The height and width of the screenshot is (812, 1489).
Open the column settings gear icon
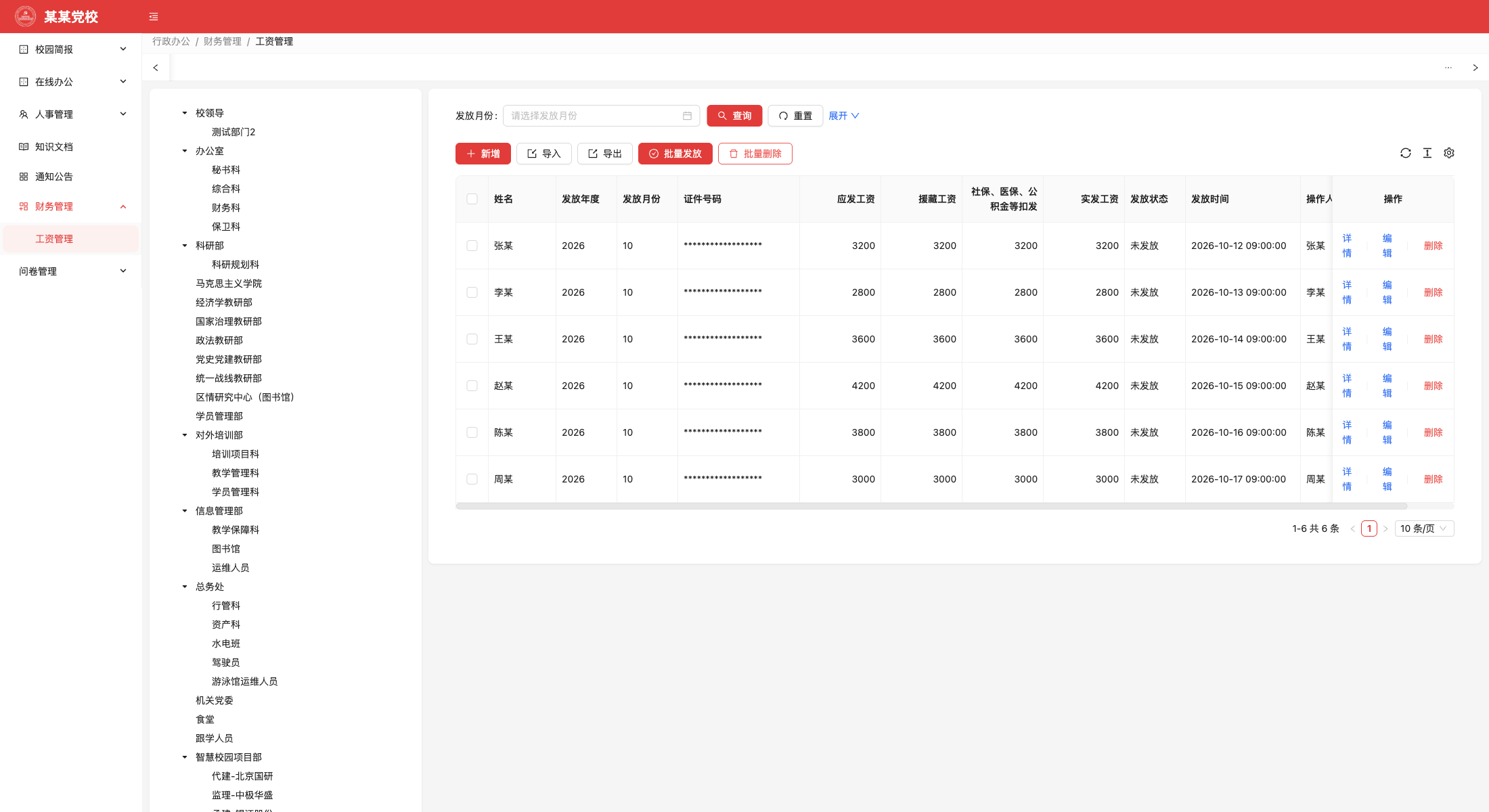tap(1449, 154)
